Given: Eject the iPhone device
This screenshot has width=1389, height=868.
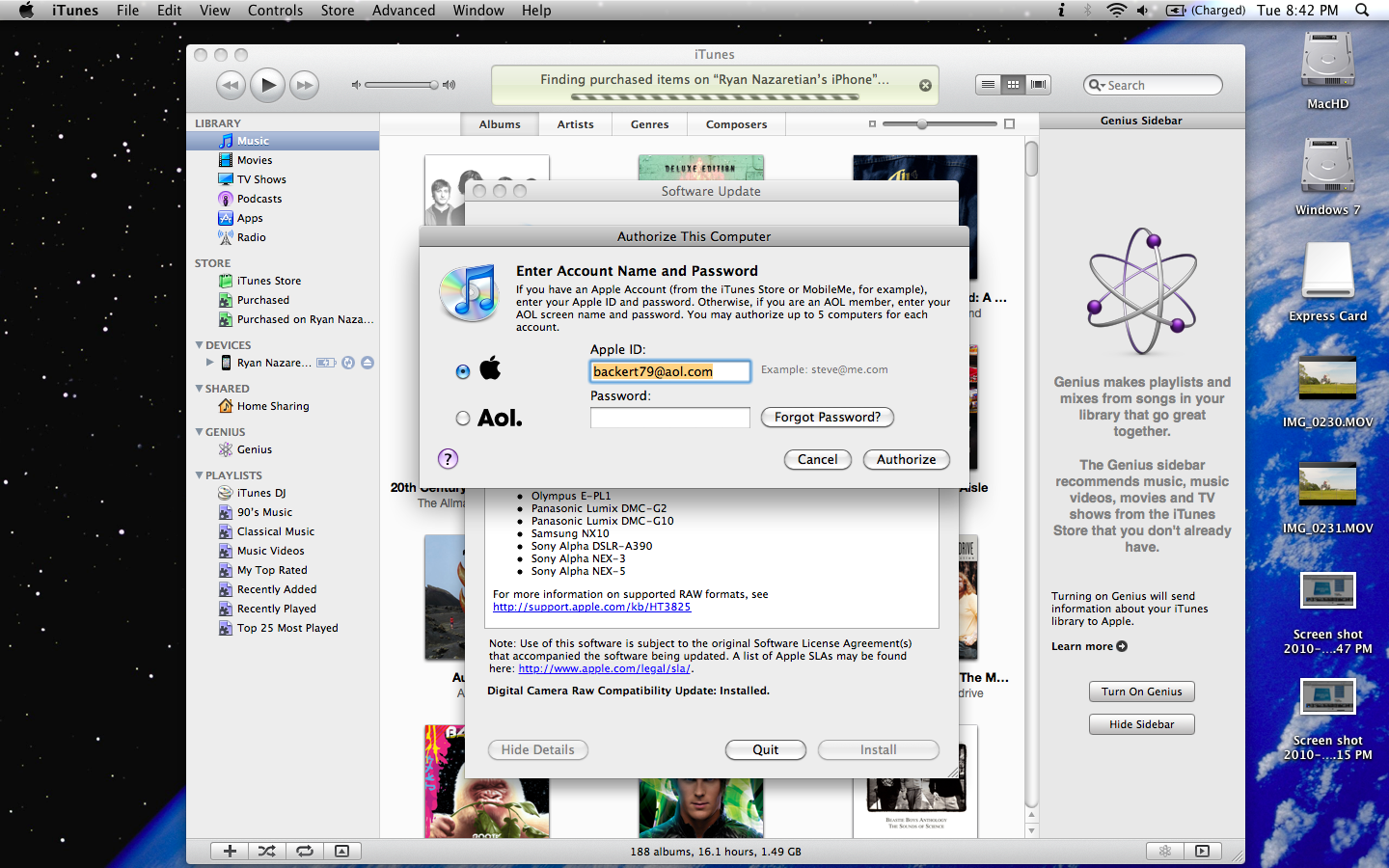Looking at the screenshot, I should 368,363.
